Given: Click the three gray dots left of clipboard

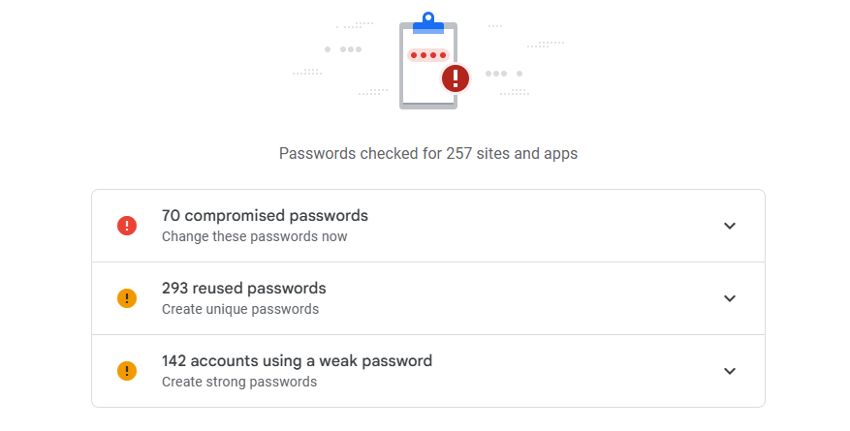Looking at the screenshot, I should [350, 48].
